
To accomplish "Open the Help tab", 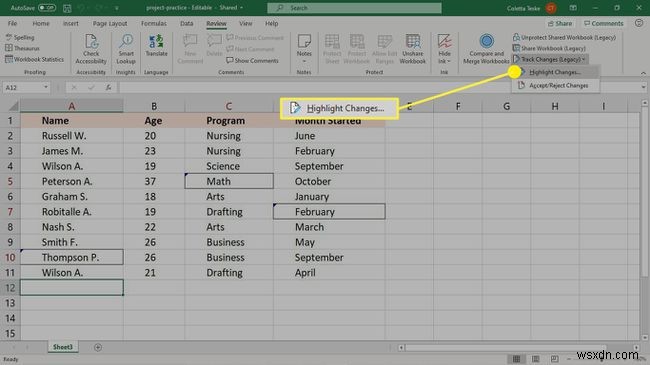I will [x=272, y=24].
